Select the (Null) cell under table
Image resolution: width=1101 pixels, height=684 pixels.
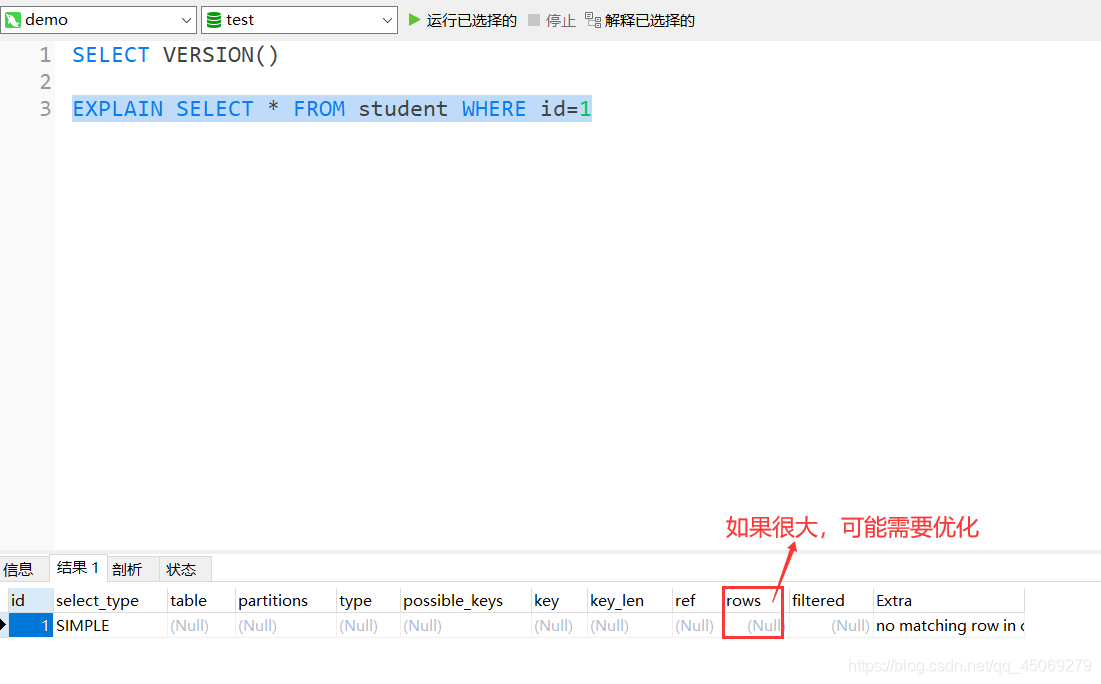click(x=201, y=625)
